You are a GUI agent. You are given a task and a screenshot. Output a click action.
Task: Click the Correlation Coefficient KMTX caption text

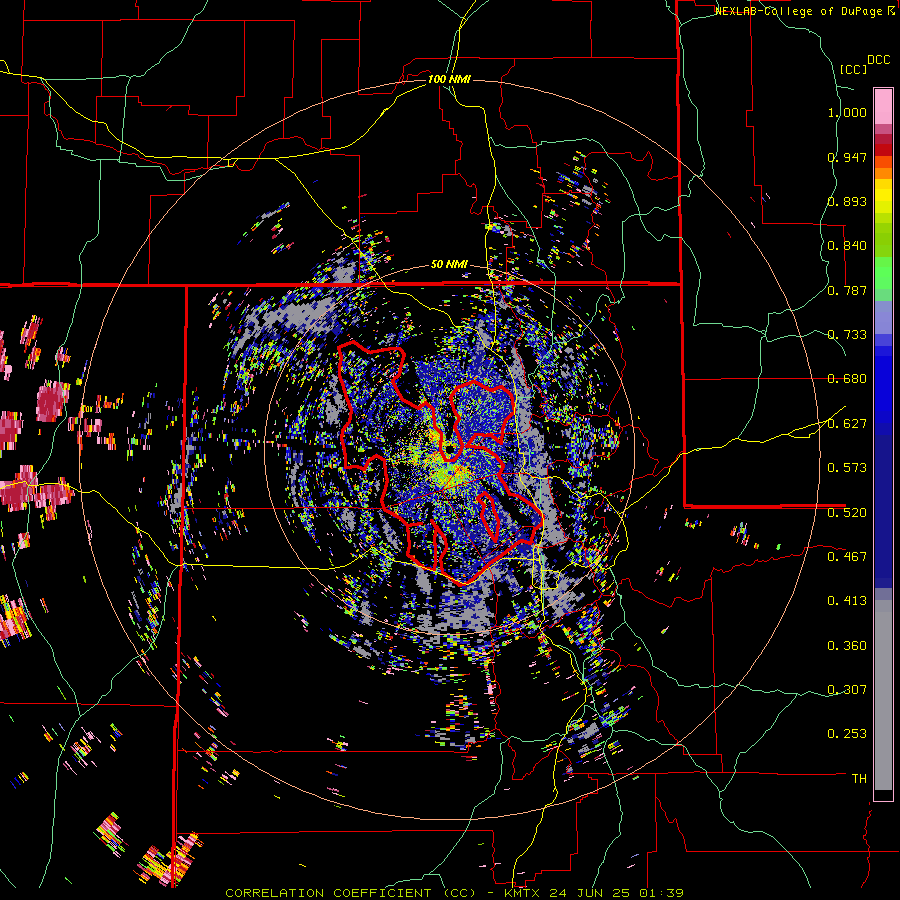tap(454, 893)
